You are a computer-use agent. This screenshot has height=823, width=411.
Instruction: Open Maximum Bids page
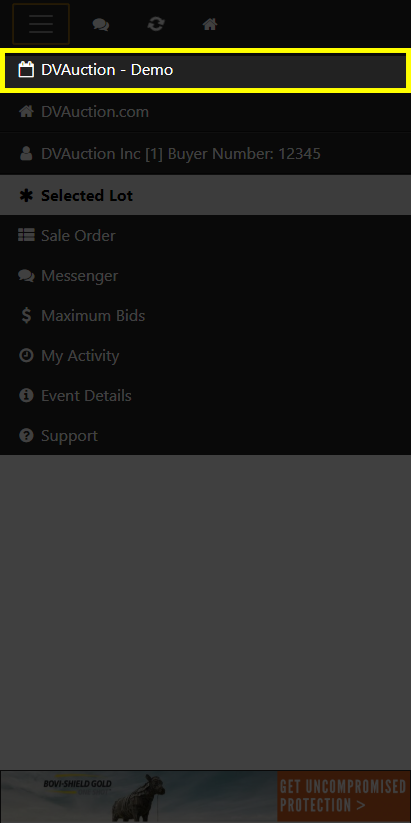coord(205,315)
